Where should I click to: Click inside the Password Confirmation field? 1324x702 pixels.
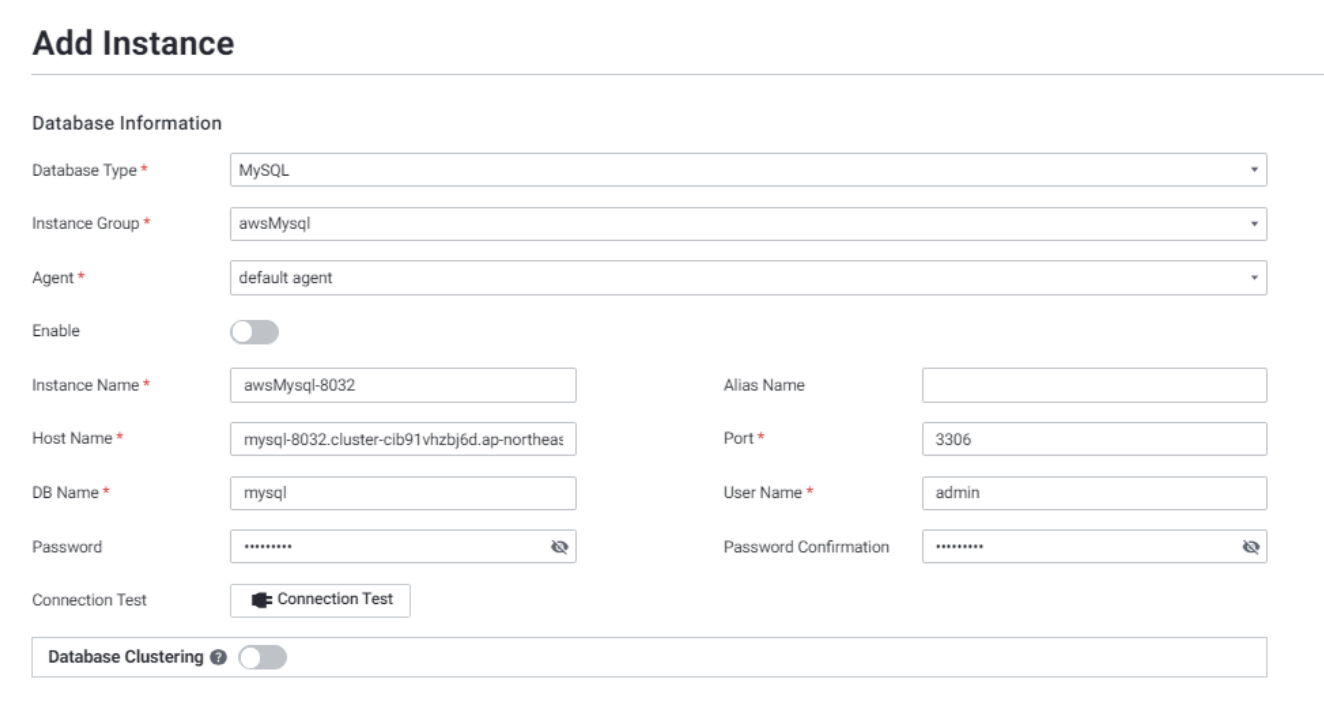tap(1080, 547)
